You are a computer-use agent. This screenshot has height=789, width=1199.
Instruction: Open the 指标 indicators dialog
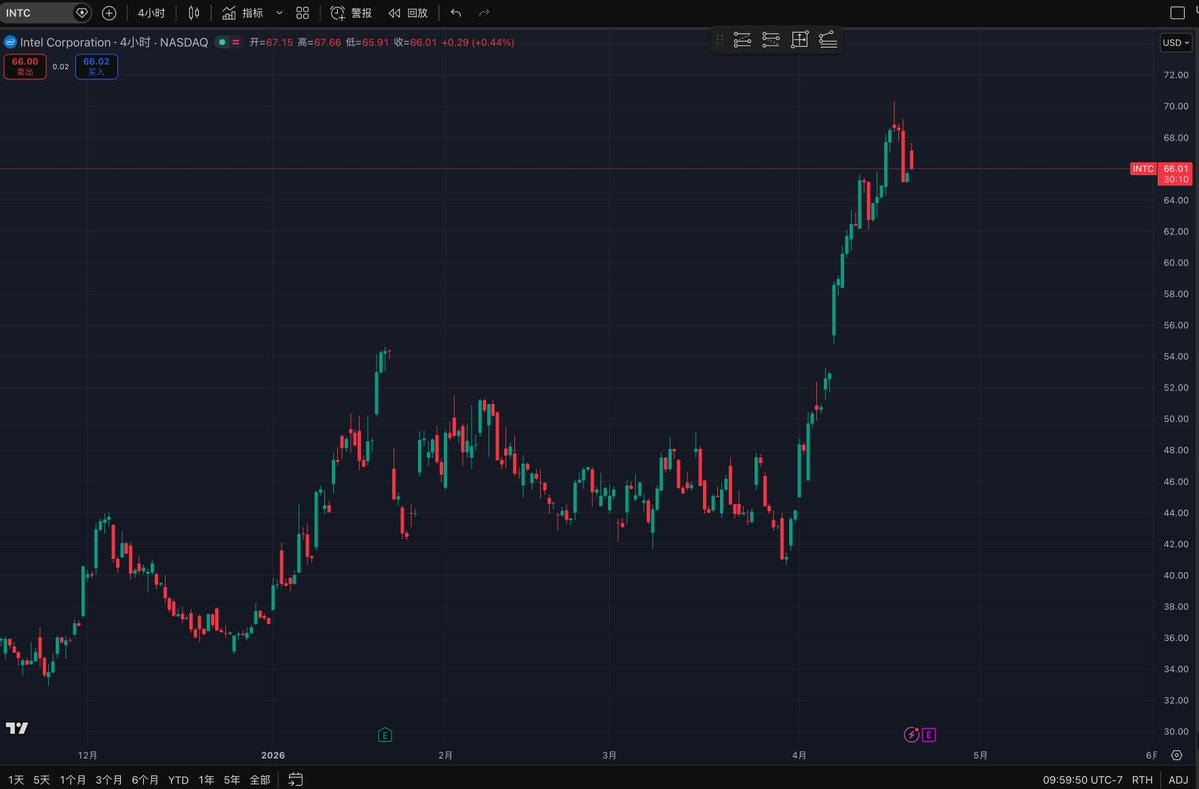pos(242,13)
